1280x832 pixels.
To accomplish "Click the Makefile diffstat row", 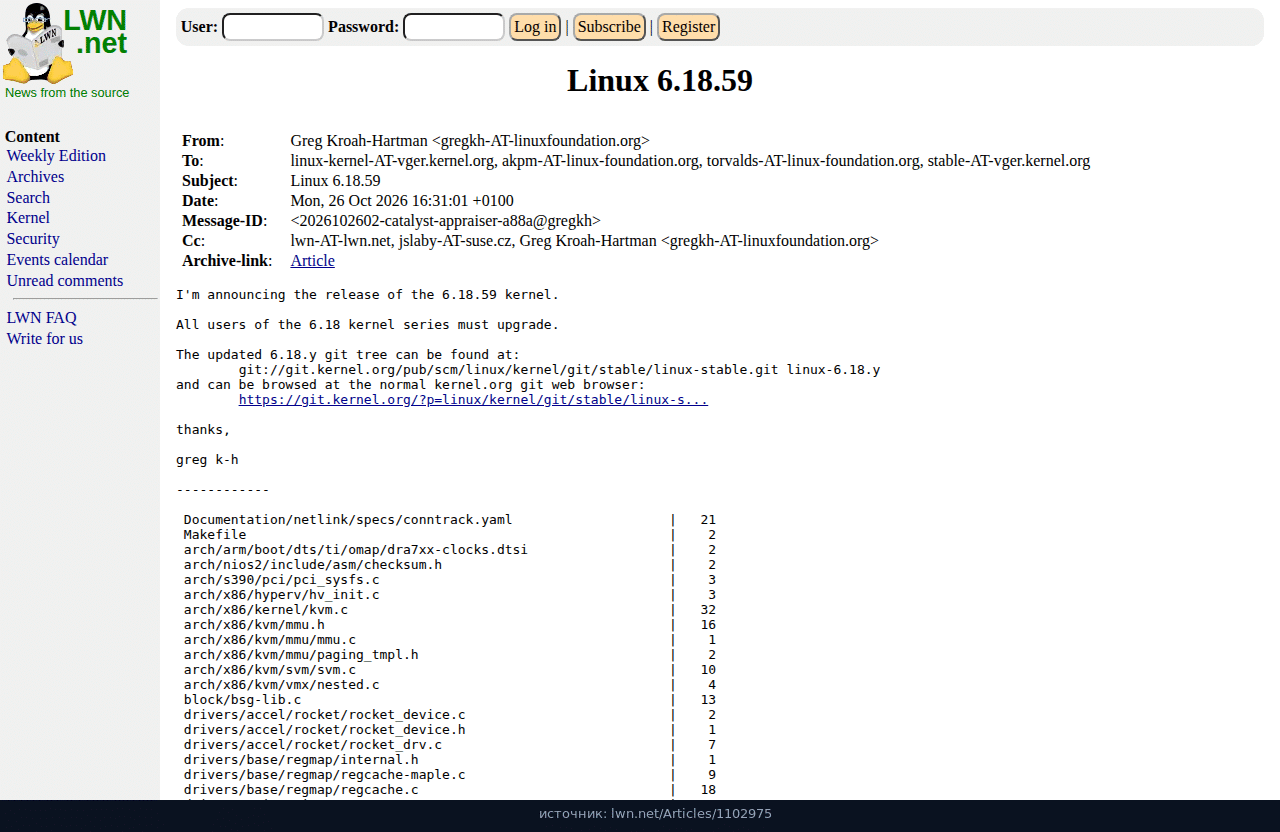I will tap(450, 535).
